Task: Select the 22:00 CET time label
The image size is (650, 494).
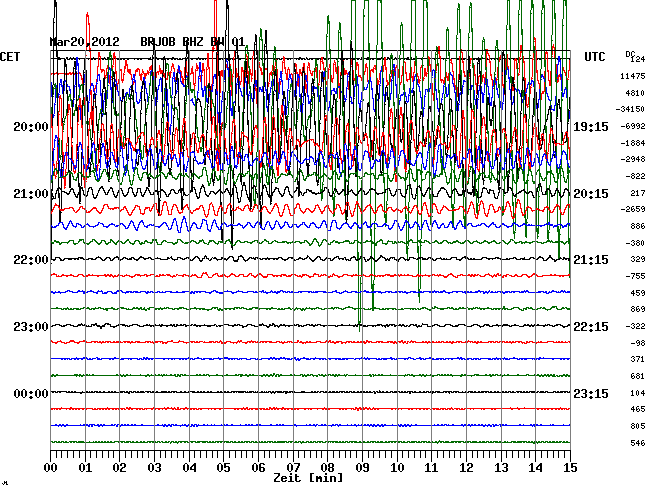Action: coord(31,260)
